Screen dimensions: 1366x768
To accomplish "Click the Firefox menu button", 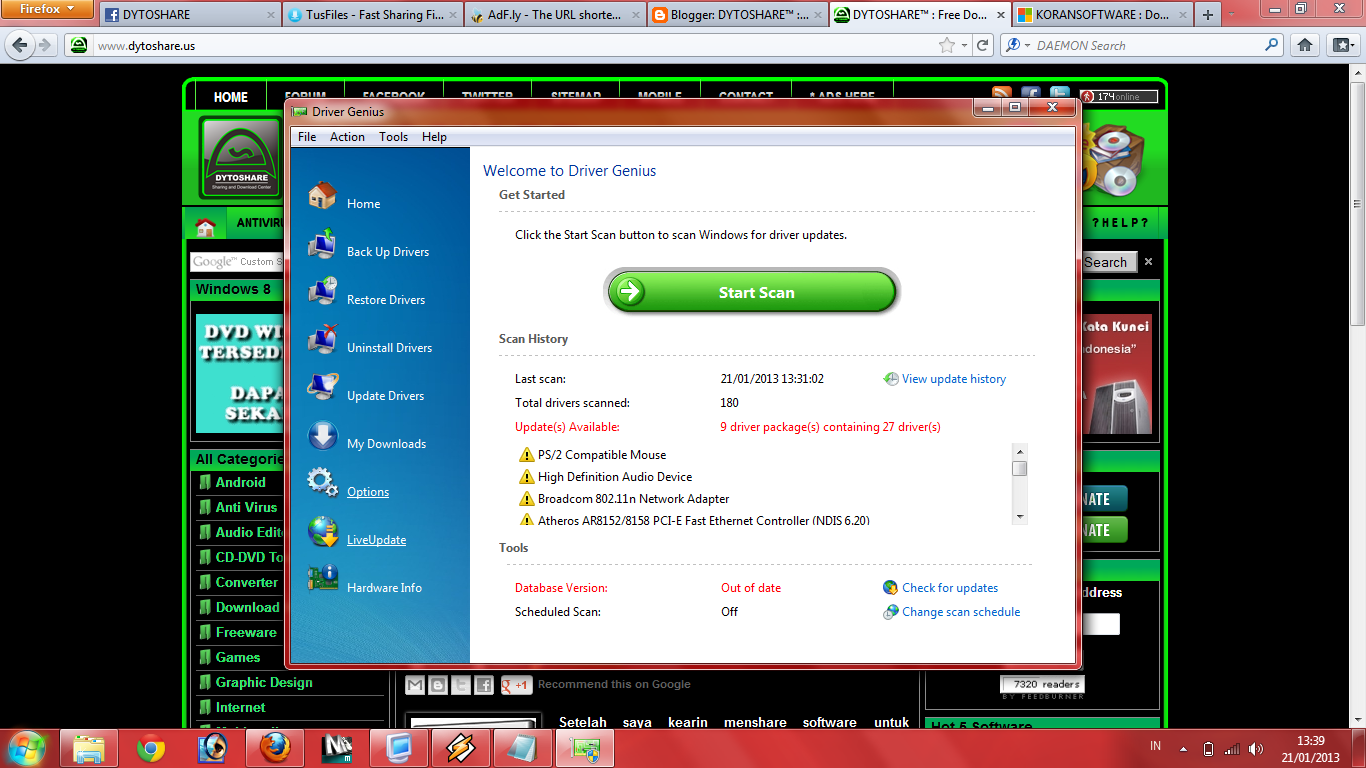I will 47,9.
